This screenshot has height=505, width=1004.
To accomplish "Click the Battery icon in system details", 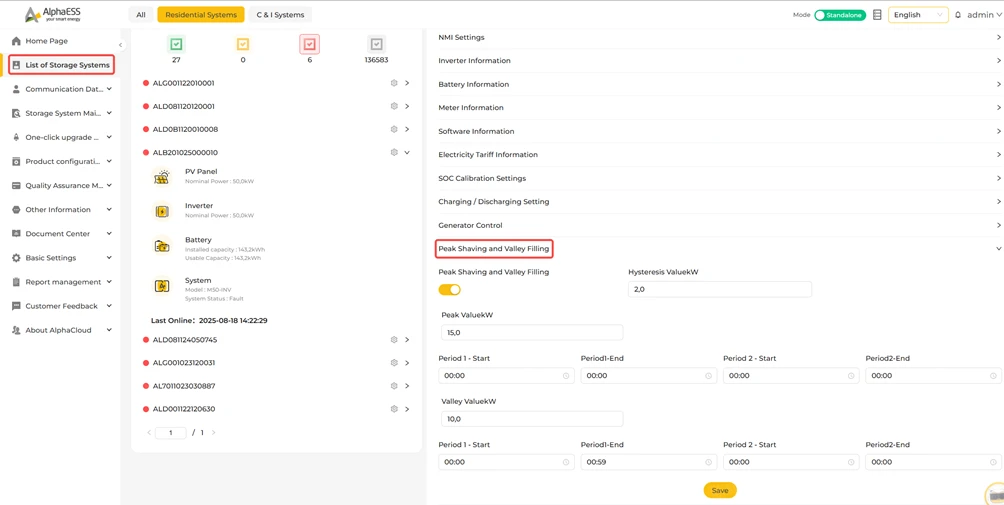I will click(x=162, y=246).
